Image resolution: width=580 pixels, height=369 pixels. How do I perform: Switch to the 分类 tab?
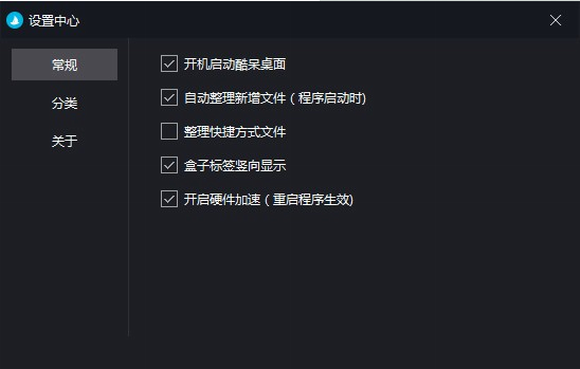point(64,103)
